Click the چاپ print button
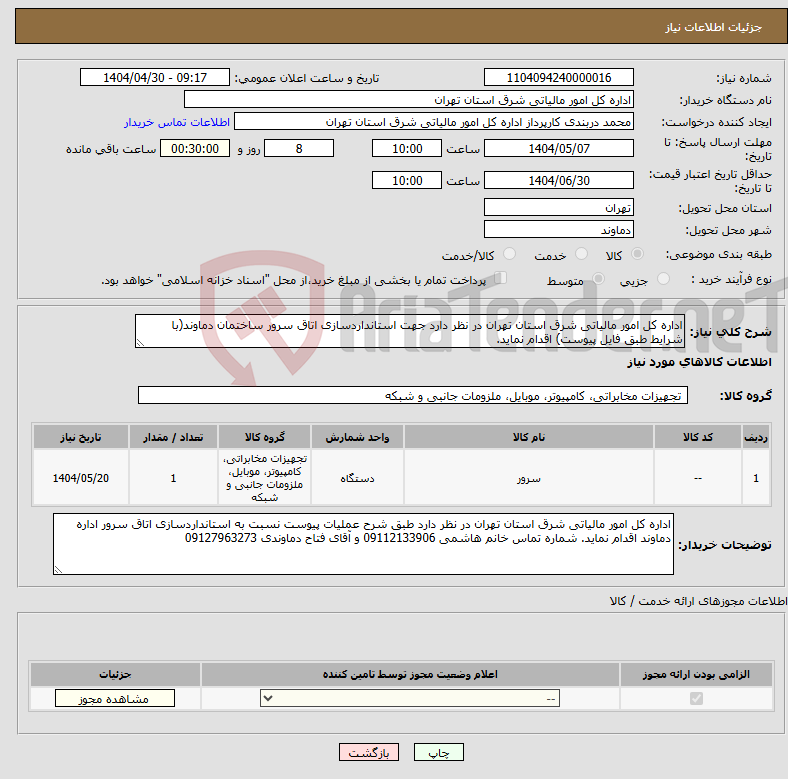The height and width of the screenshot is (779, 788). (439, 752)
